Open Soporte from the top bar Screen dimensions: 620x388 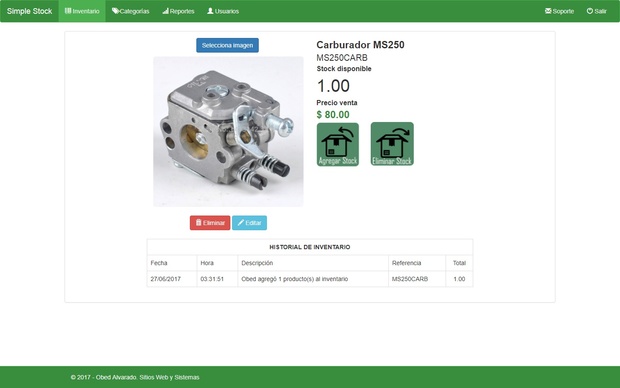pyautogui.click(x=559, y=11)
